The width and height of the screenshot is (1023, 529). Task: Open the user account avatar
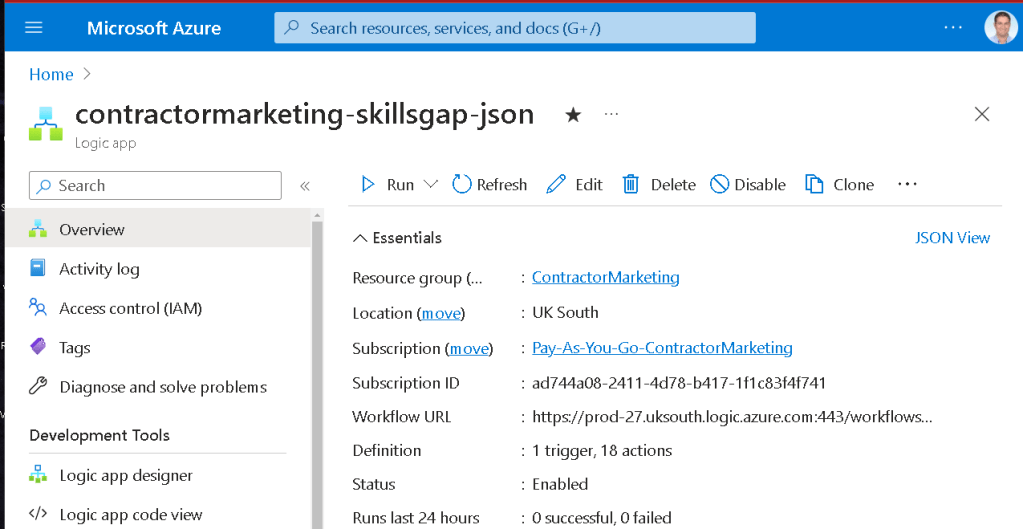(1000, 28)
